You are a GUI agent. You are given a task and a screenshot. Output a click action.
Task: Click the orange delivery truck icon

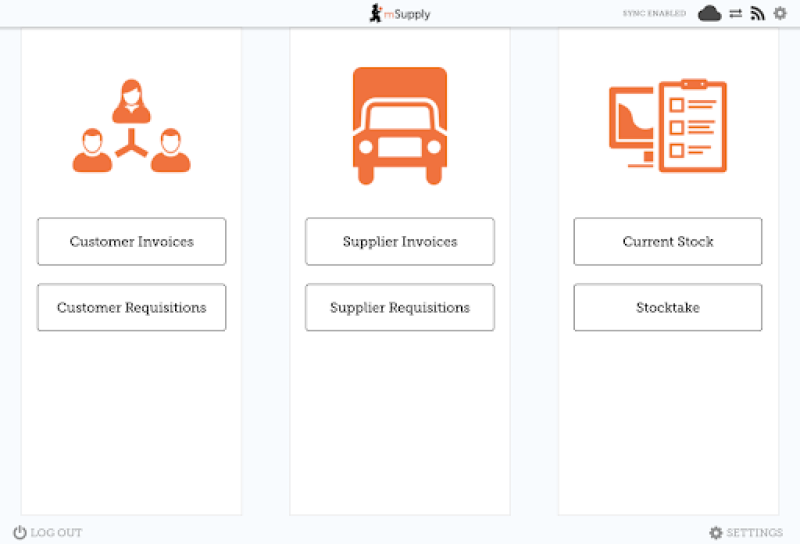[x=400, y=126]
